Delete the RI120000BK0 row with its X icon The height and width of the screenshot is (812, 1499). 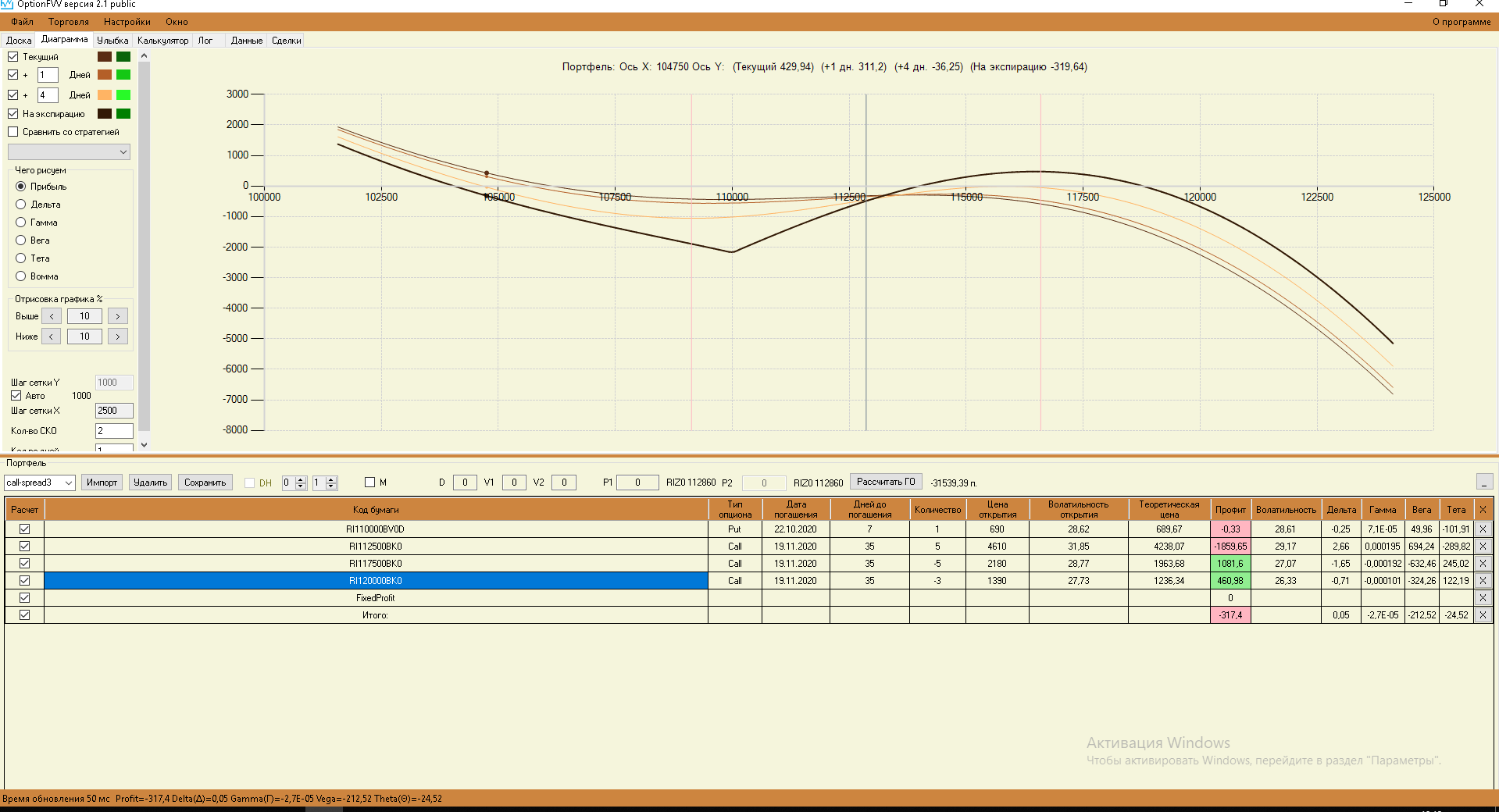1483,581
